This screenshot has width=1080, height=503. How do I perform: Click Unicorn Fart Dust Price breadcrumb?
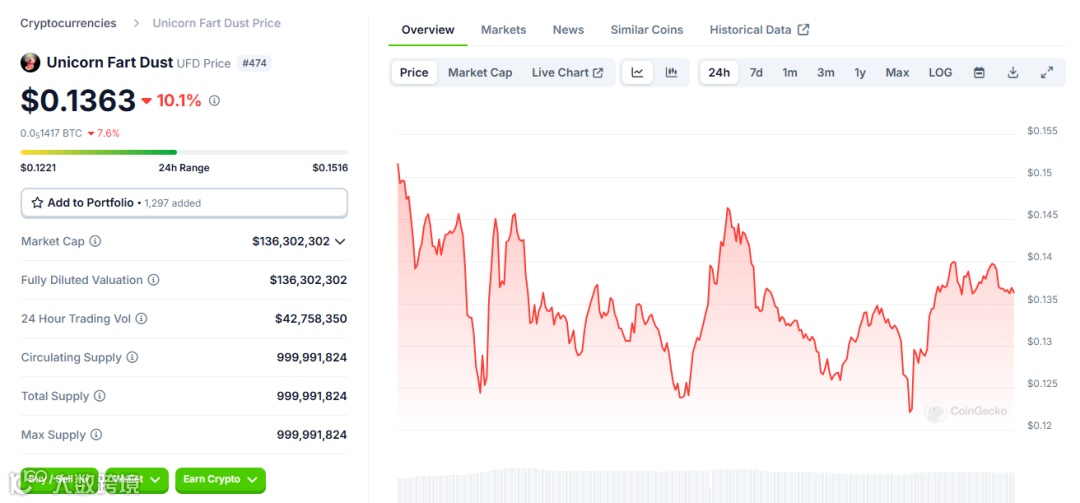[x=216, y=23]
